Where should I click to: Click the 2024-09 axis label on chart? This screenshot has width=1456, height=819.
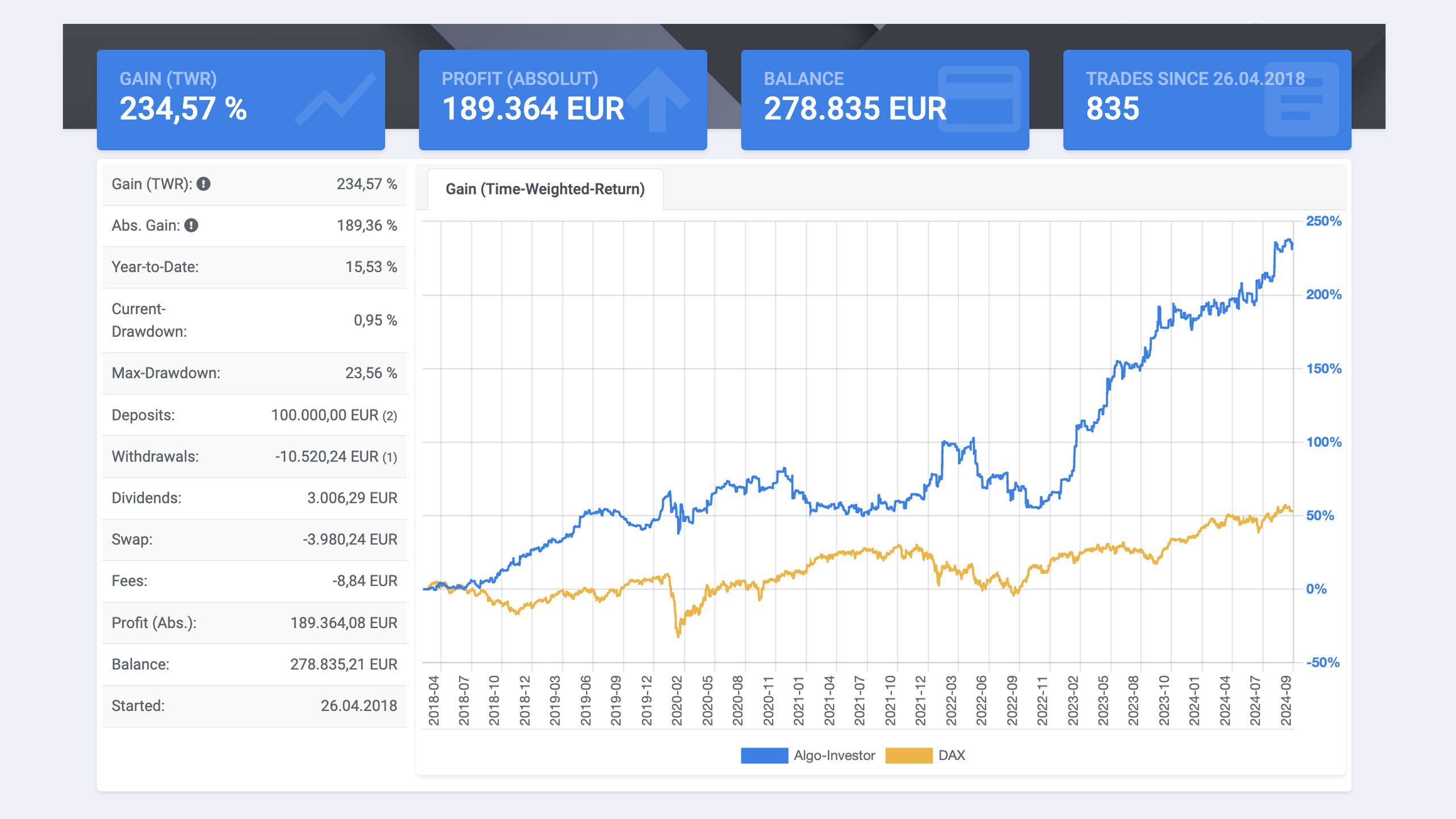[x=1285, y=700]
